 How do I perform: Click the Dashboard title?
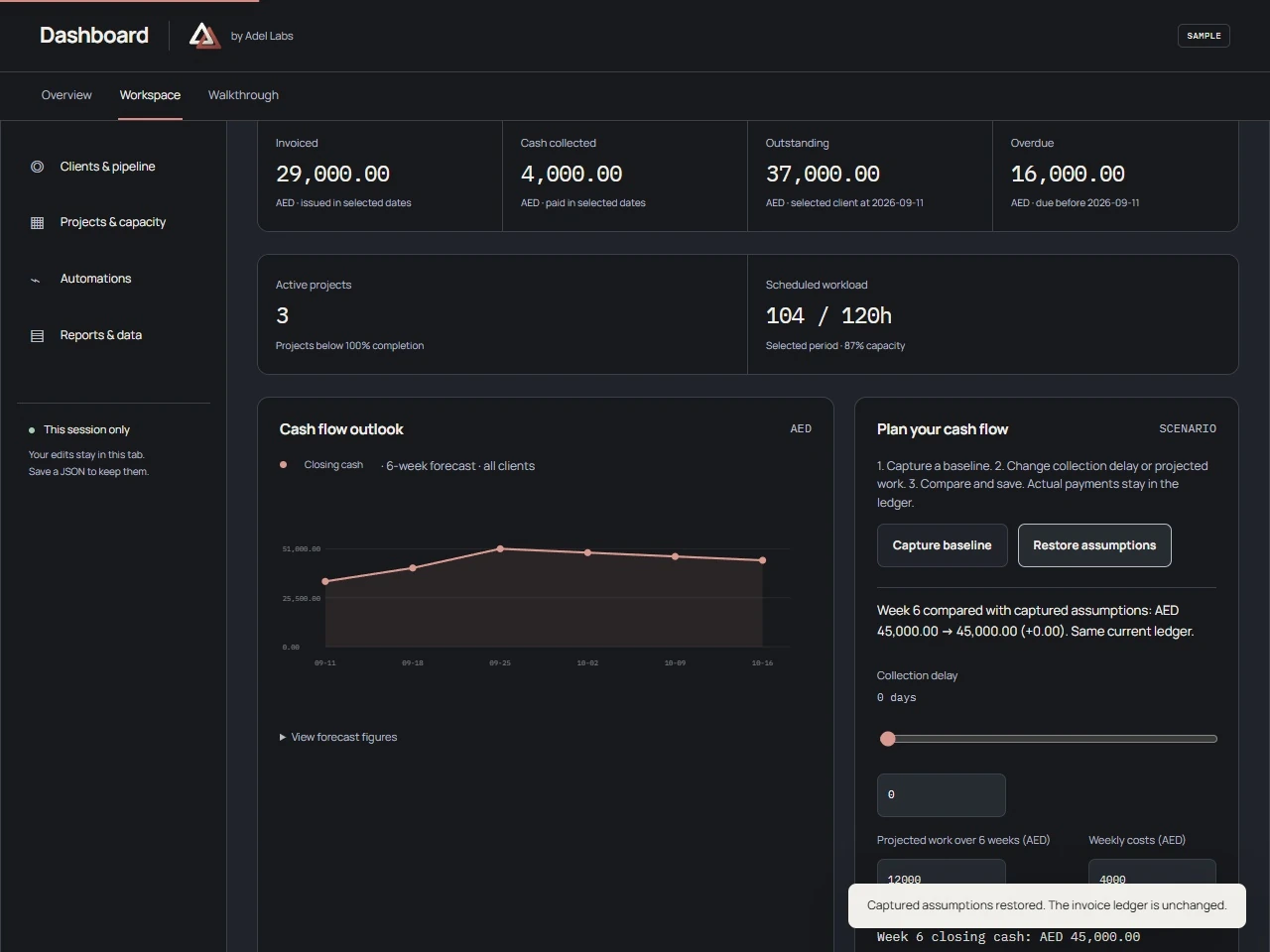[x=94, y=36]
